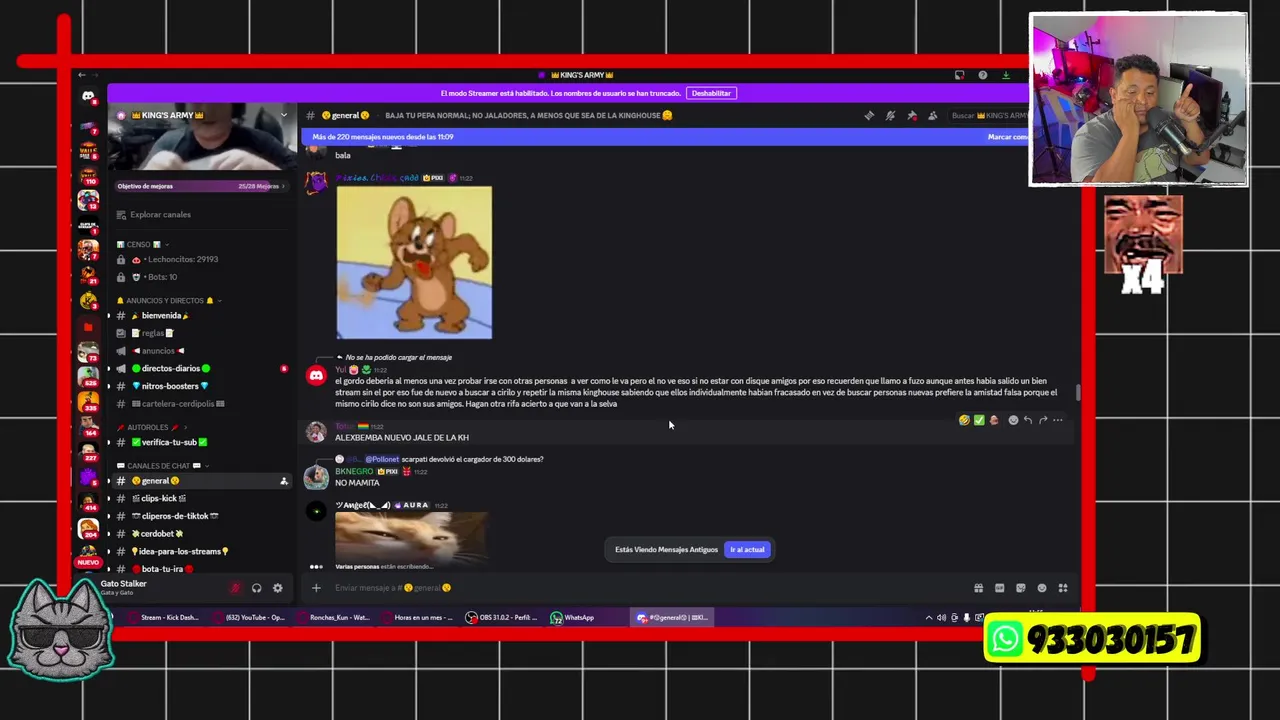The image size is (1280, 720).
Task: Click Gato Stalker user name panel
Action: (x=124, y=587)
